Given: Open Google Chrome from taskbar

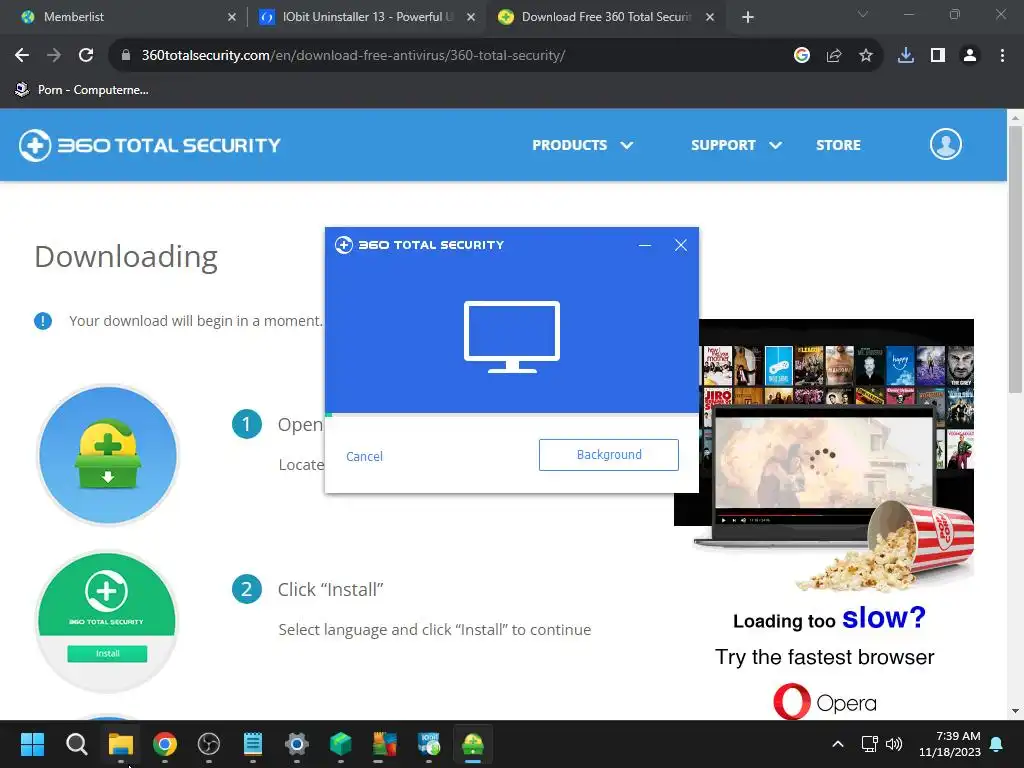Looking at the screenshot, I should coord(165,744).
